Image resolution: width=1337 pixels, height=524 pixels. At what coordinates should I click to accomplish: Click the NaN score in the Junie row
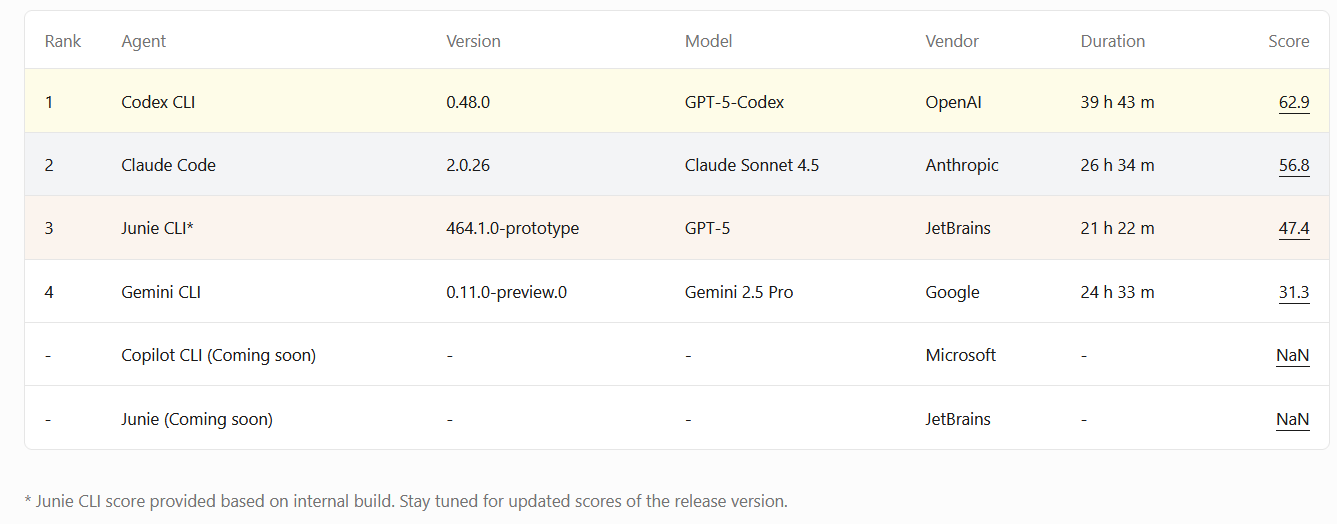point(1292,419)
